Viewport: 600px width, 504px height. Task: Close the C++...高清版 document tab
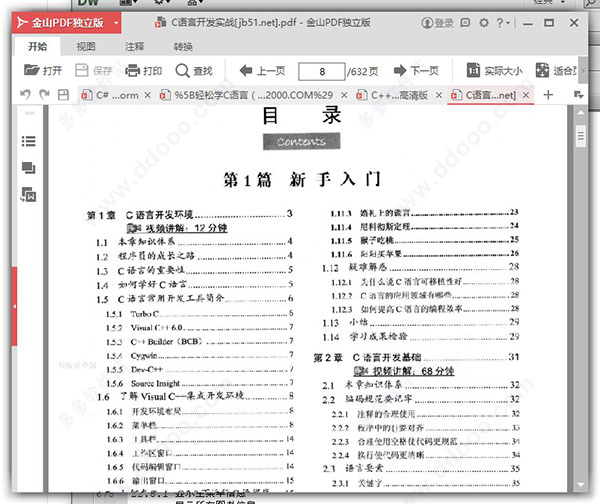439,95
